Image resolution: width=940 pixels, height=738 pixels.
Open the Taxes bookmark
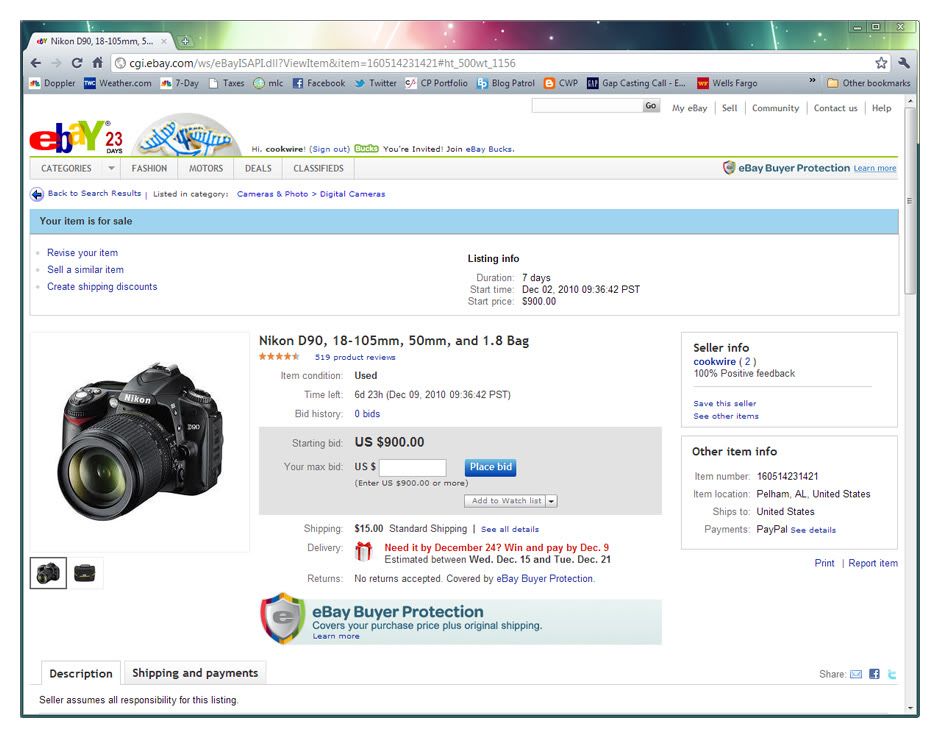pyautogui.click(x=226, y=83)
